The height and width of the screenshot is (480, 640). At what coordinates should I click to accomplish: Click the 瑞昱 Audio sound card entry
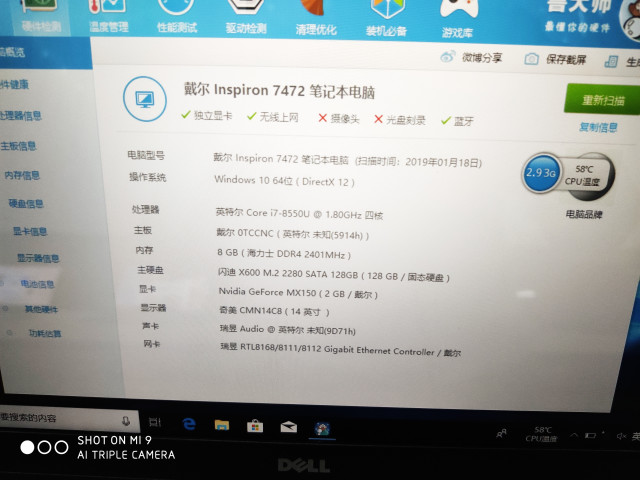click(288, 330)
